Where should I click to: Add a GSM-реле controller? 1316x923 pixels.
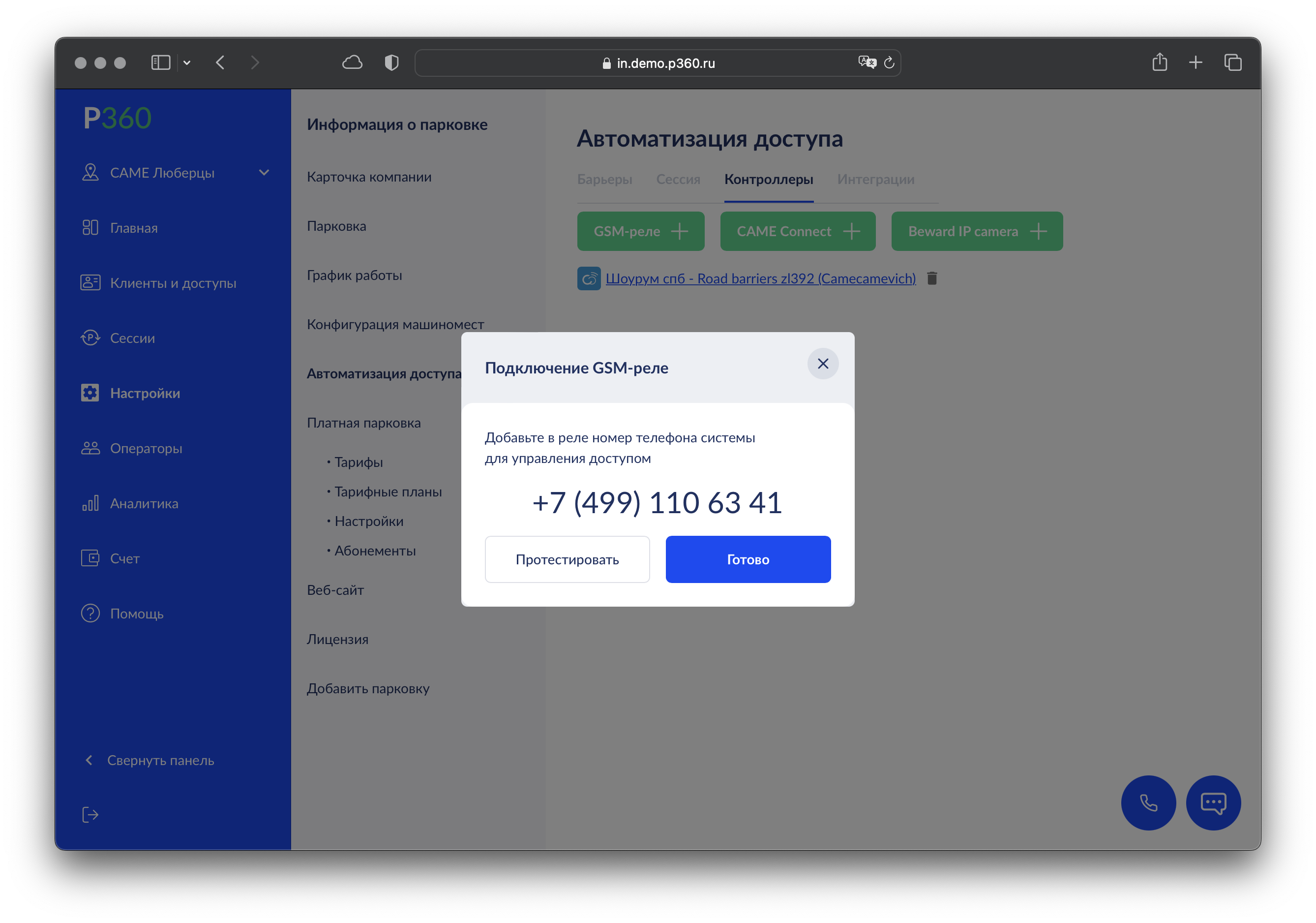click(640, 231)
